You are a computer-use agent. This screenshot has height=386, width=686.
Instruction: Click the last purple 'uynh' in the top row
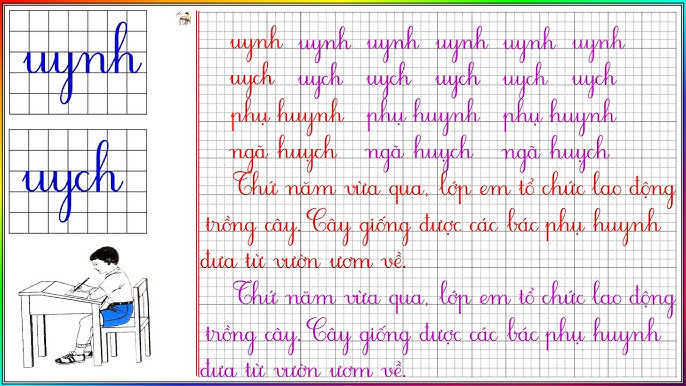pos(598,43)
